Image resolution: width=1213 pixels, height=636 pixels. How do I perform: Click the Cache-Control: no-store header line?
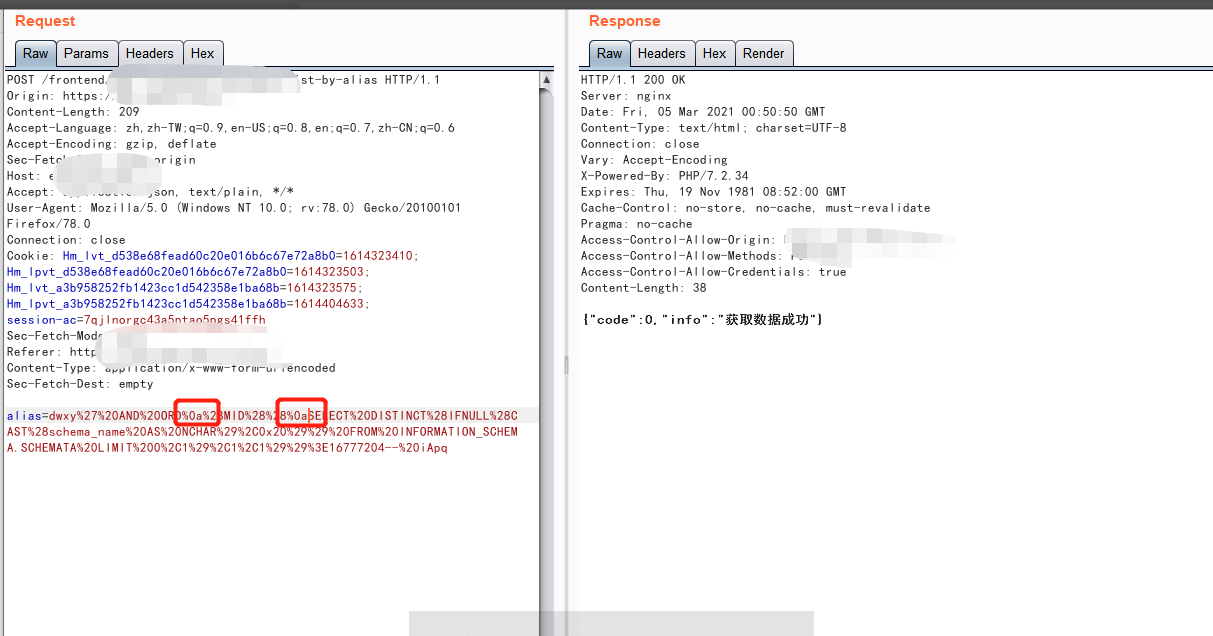tap(755, 208)
